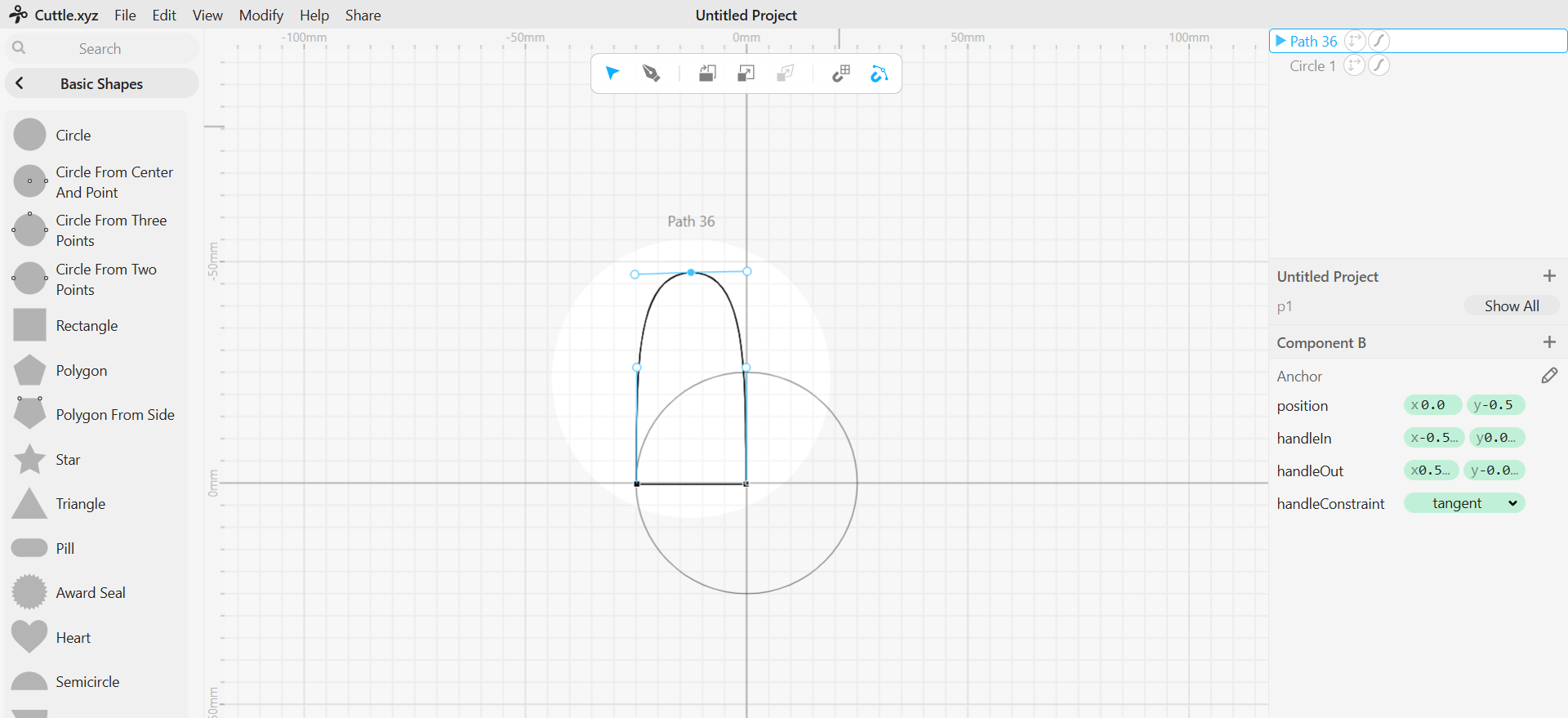This screenshot has height=718, width=1568.
Task: Click the p1 parameter label
Action: click(x=1285, y=306)
